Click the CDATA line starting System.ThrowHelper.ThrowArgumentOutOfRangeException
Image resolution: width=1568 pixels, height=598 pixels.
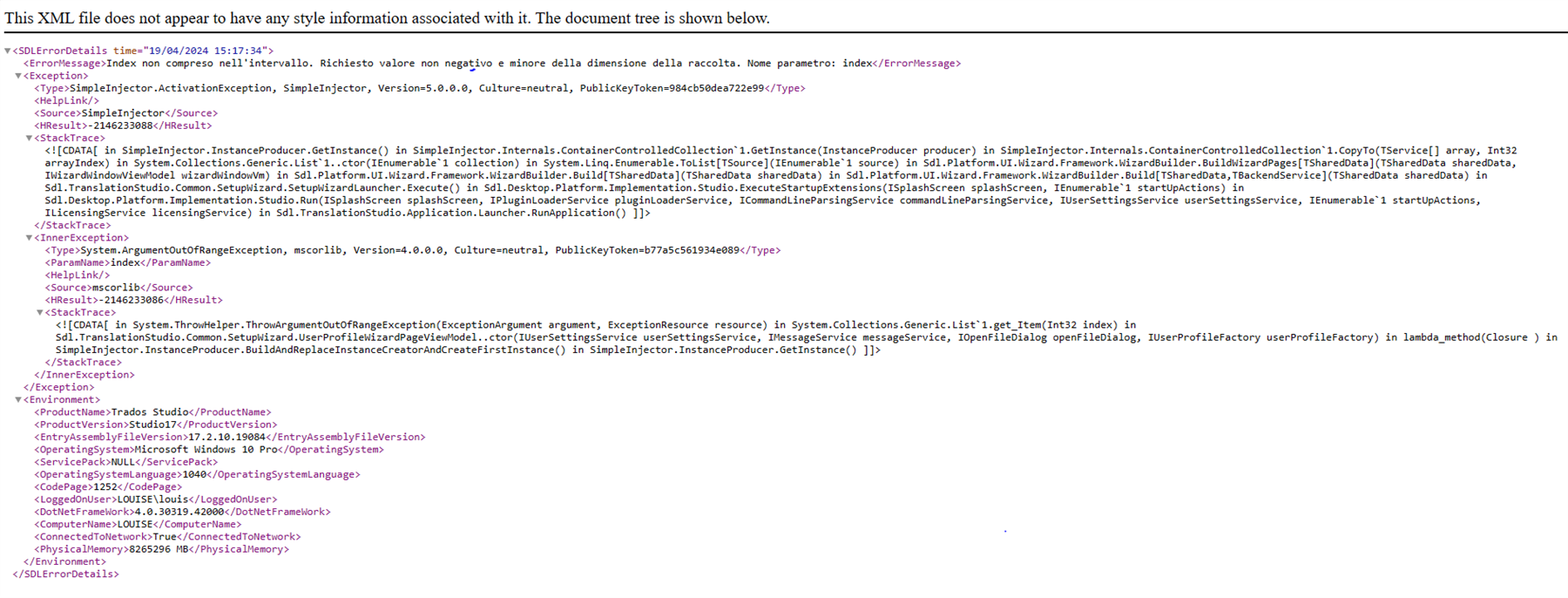pos(596,325)
